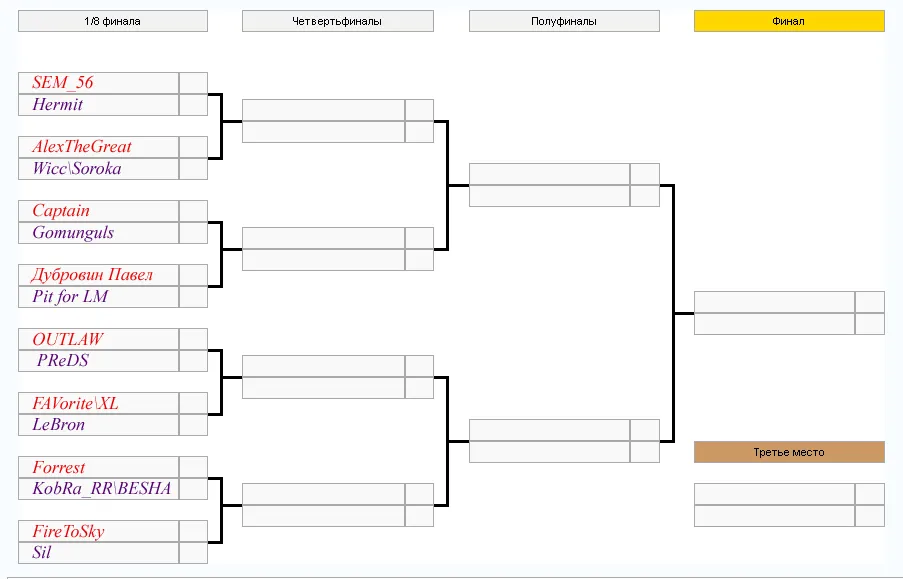This screenshot has width=903, height=579.
Task: Click the Четвертьфиналы round header
Action: [337, 21]
